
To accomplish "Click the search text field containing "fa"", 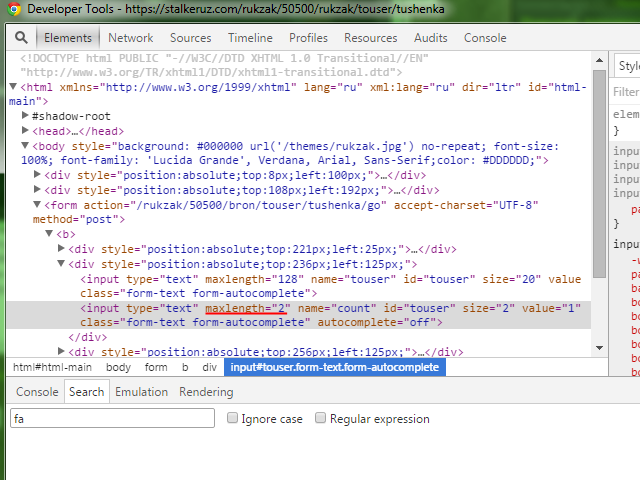I will click(110, 419).
